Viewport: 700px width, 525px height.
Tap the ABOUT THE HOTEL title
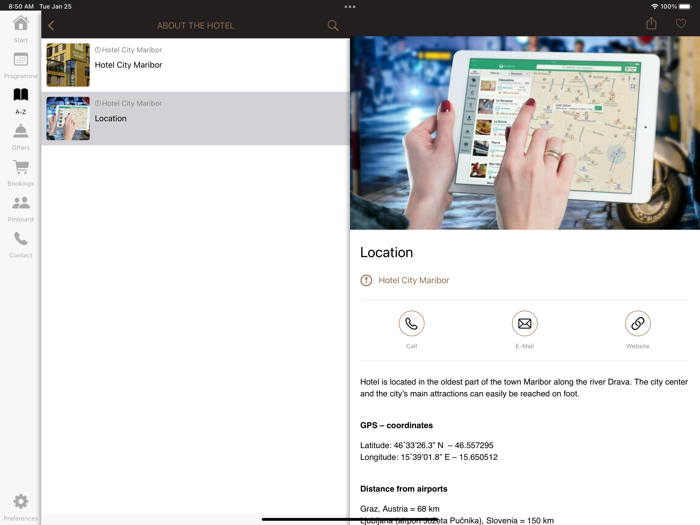tap(196, 25)
